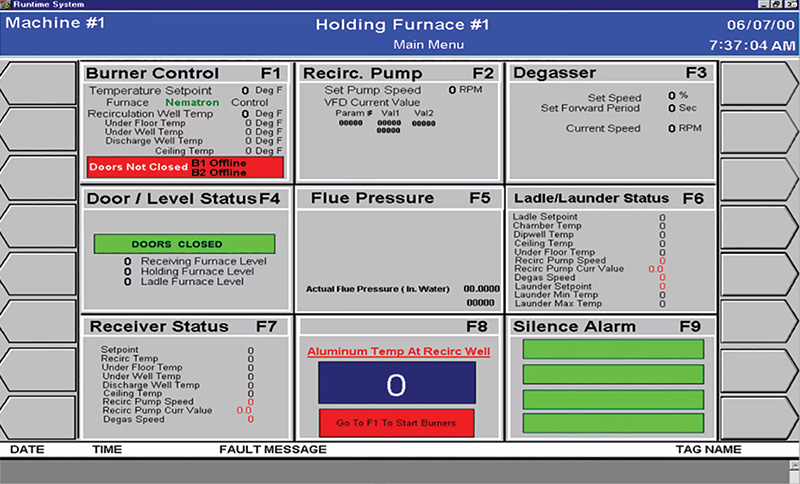Click the Aluminum Temp At Recirc Well link
This screenshot has height=484, width=800.
[398, 351]
